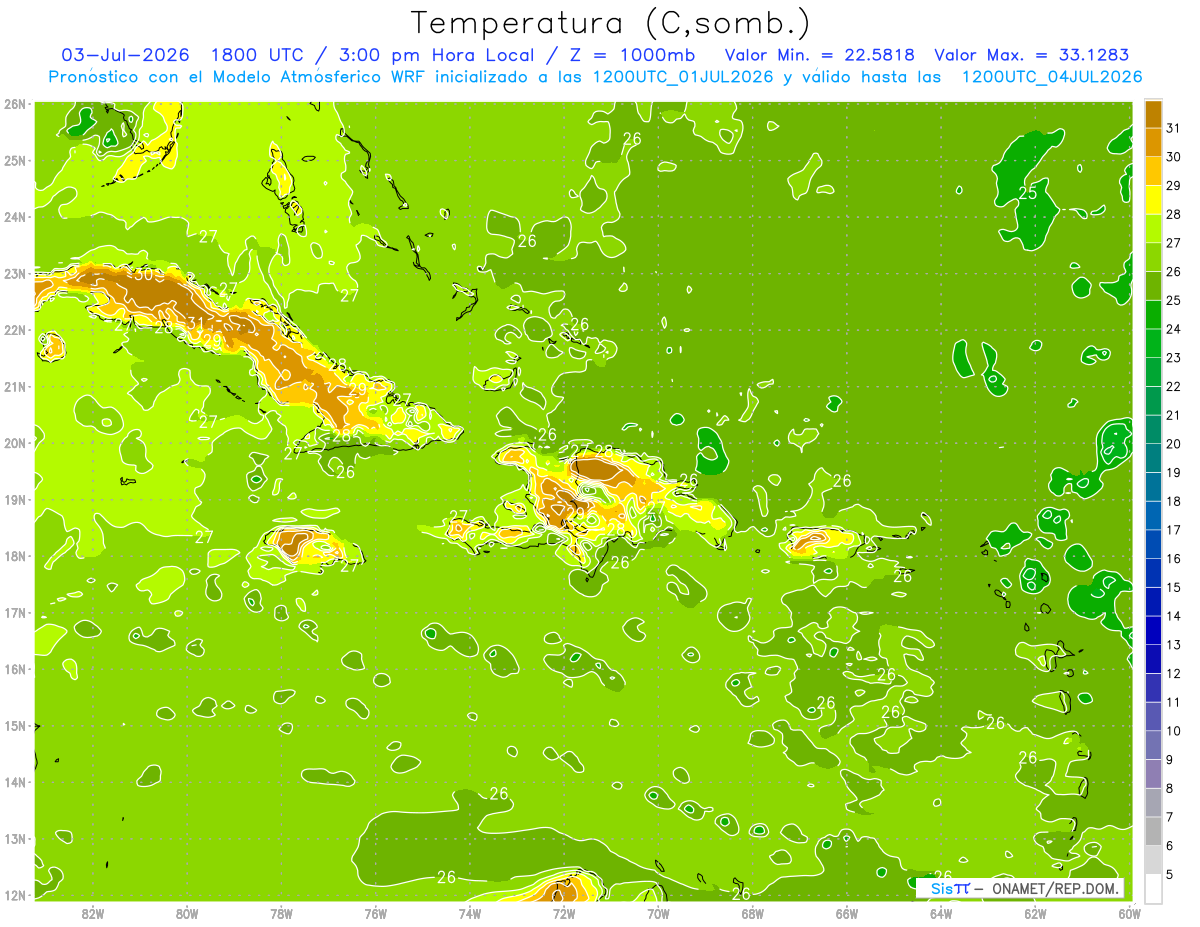The image size is (1200, 927).
Task: Click legend value 12
Action: pyautogui.click(x=1174, y=673)
